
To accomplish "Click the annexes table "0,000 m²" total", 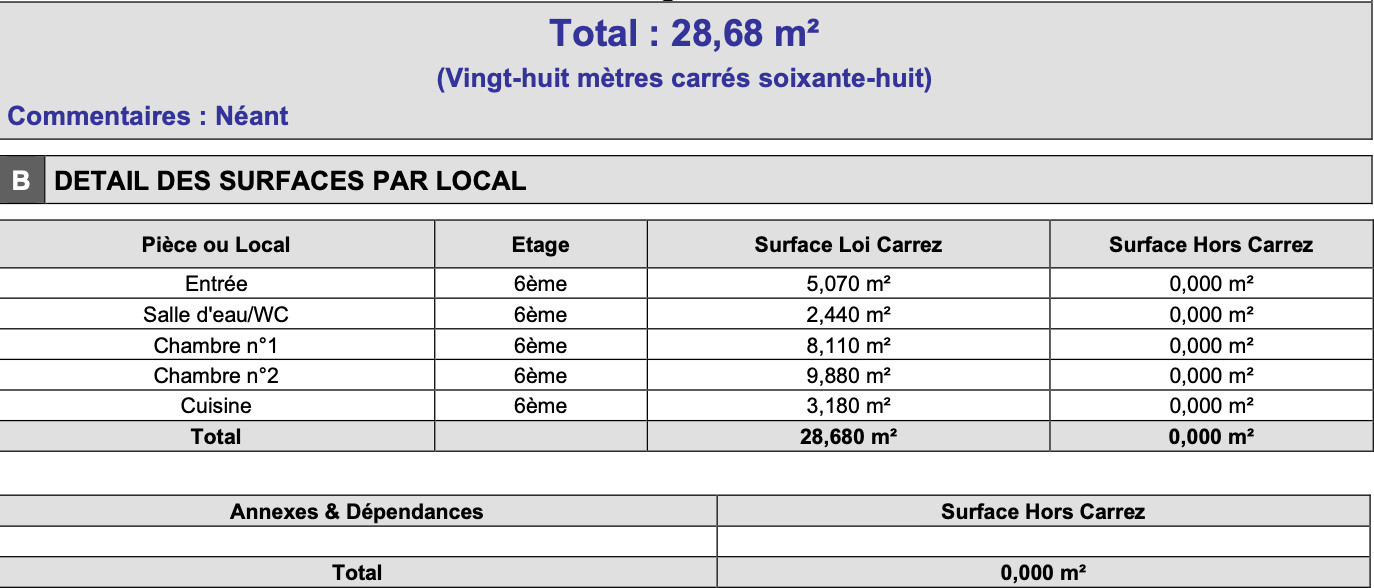I will 1043,573.
